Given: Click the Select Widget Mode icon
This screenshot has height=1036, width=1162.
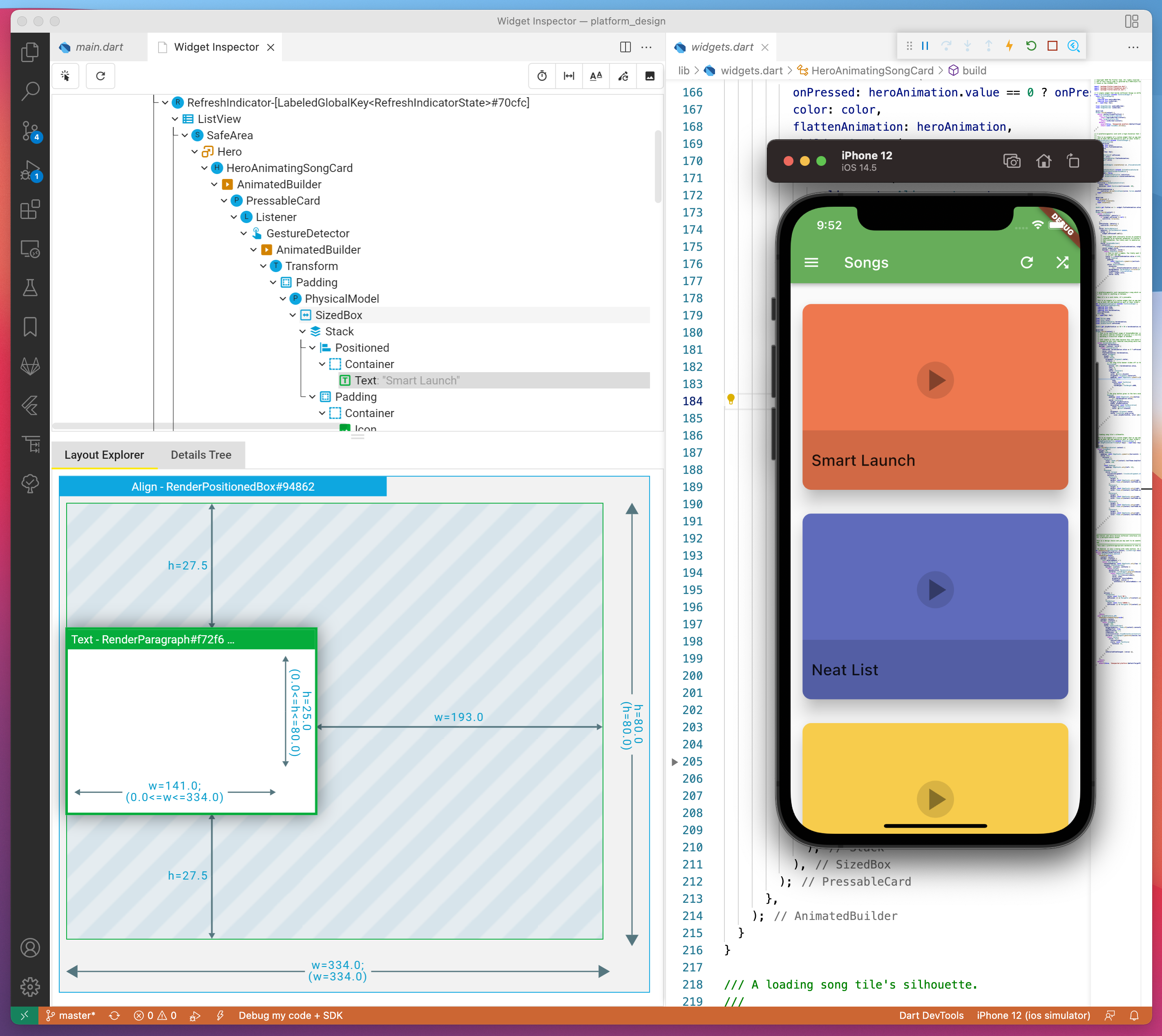Looking at the screenshot, I should (x=65, y=76).
